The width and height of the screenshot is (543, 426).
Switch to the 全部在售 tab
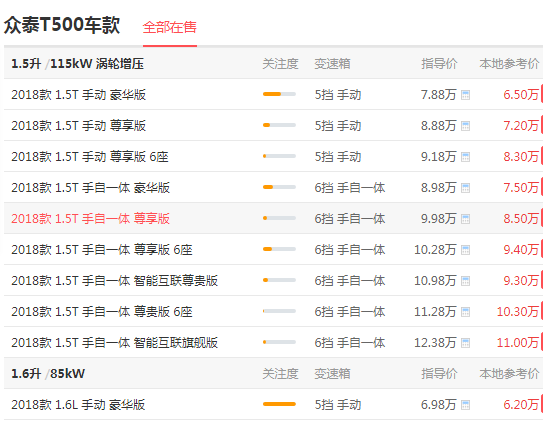click(x=170, y=27)
